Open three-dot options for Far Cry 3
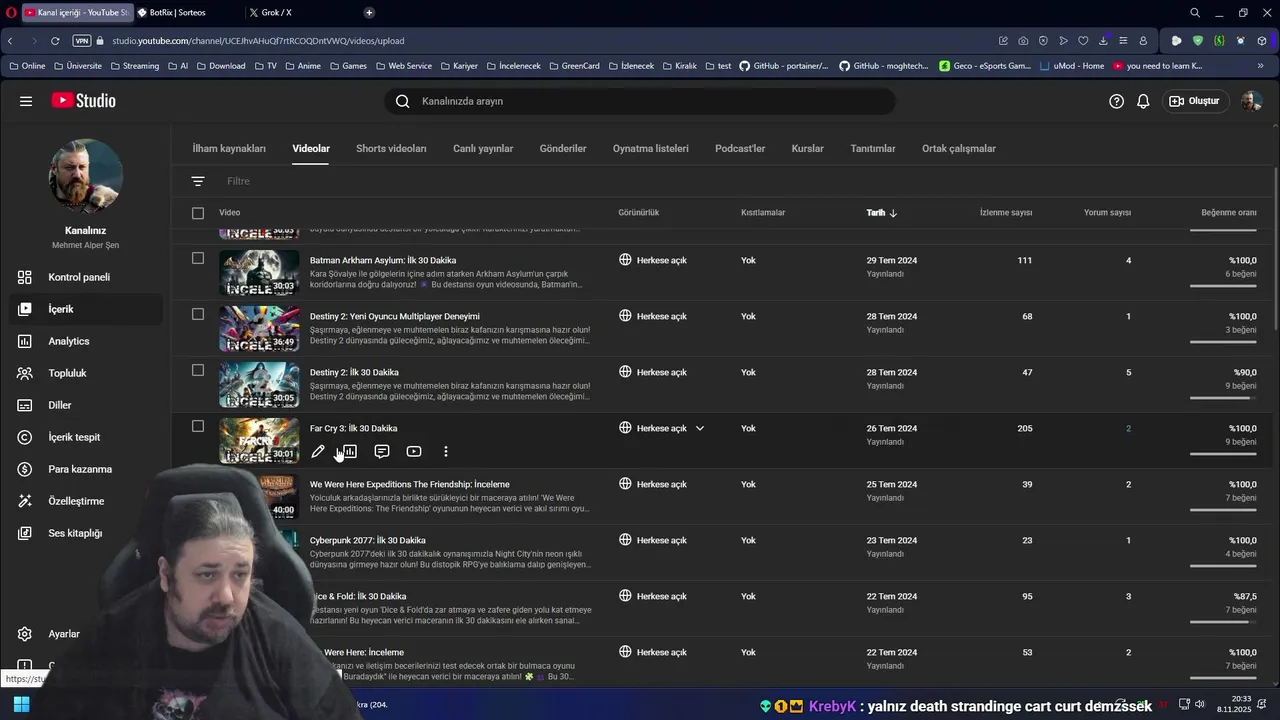The height and width of the screenshot is (720, 1280). point(446,452)
